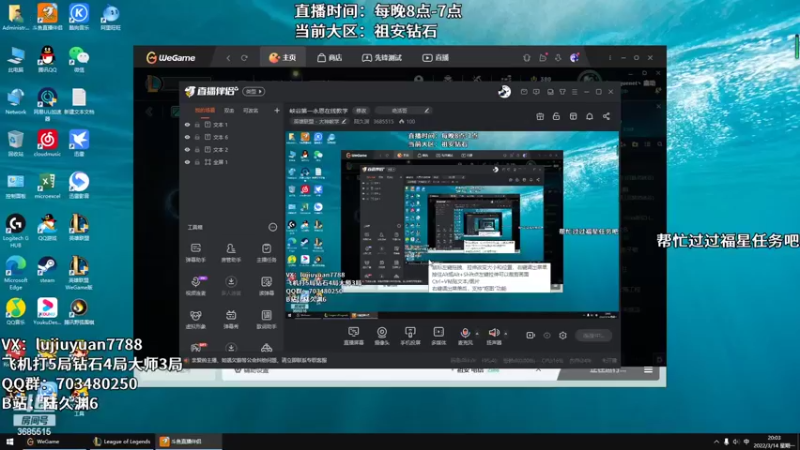Select the 文本 1 source row

(x=232, y=124)
